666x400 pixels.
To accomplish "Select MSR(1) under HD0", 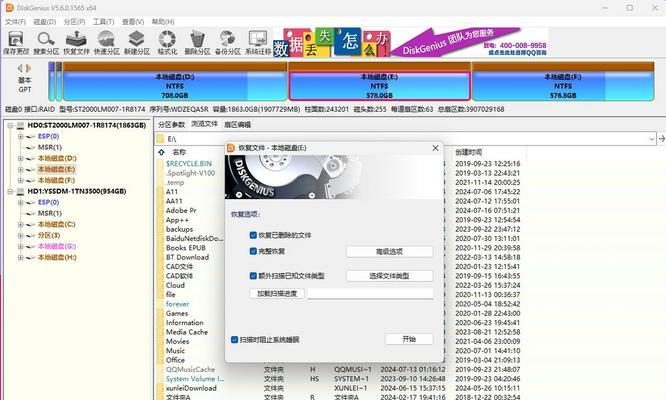I will pyautogui.click(x=50, y=147).
